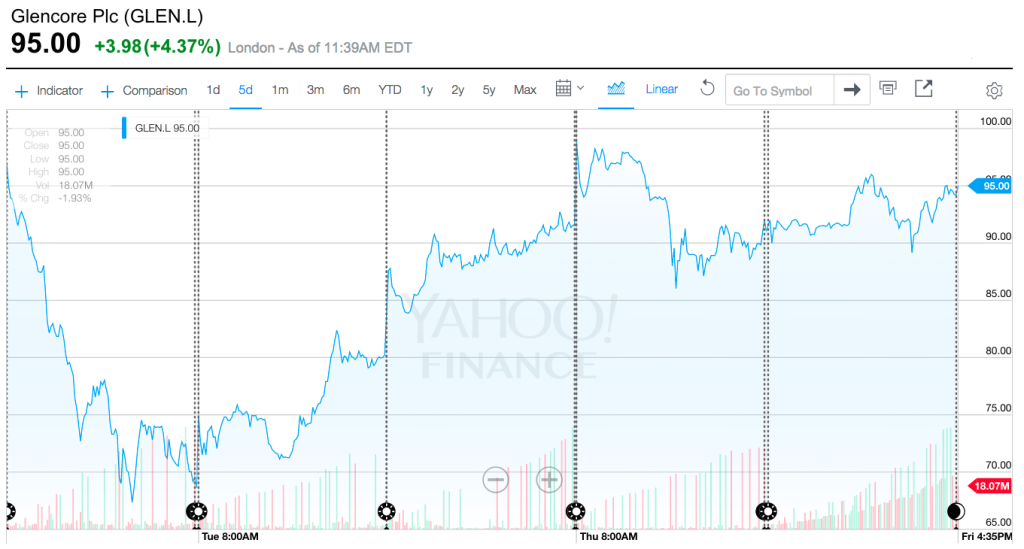Click the moon event marker on Friday
Image resolution: width=1024 pixels, height=549 pixels.
pos(956,512)
